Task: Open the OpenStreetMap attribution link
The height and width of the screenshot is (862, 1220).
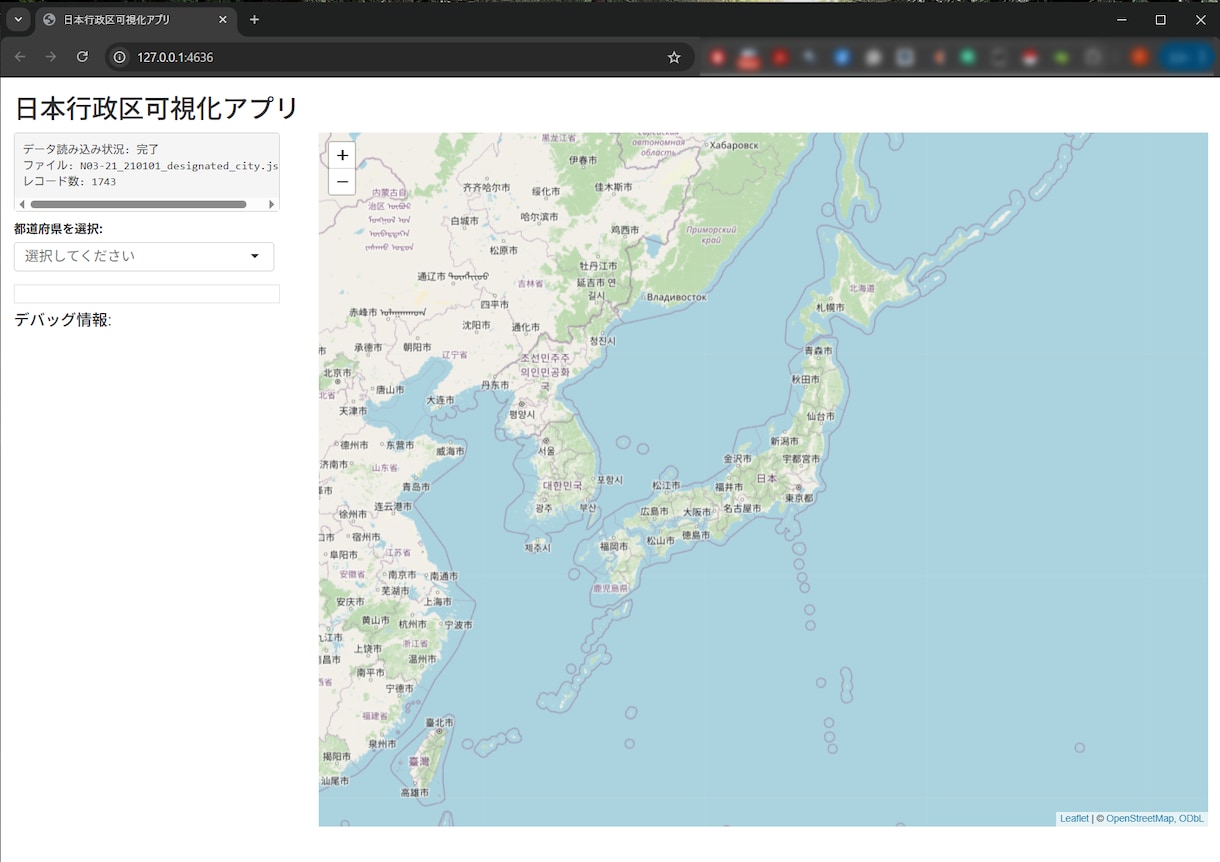Action: [1139, 819]
